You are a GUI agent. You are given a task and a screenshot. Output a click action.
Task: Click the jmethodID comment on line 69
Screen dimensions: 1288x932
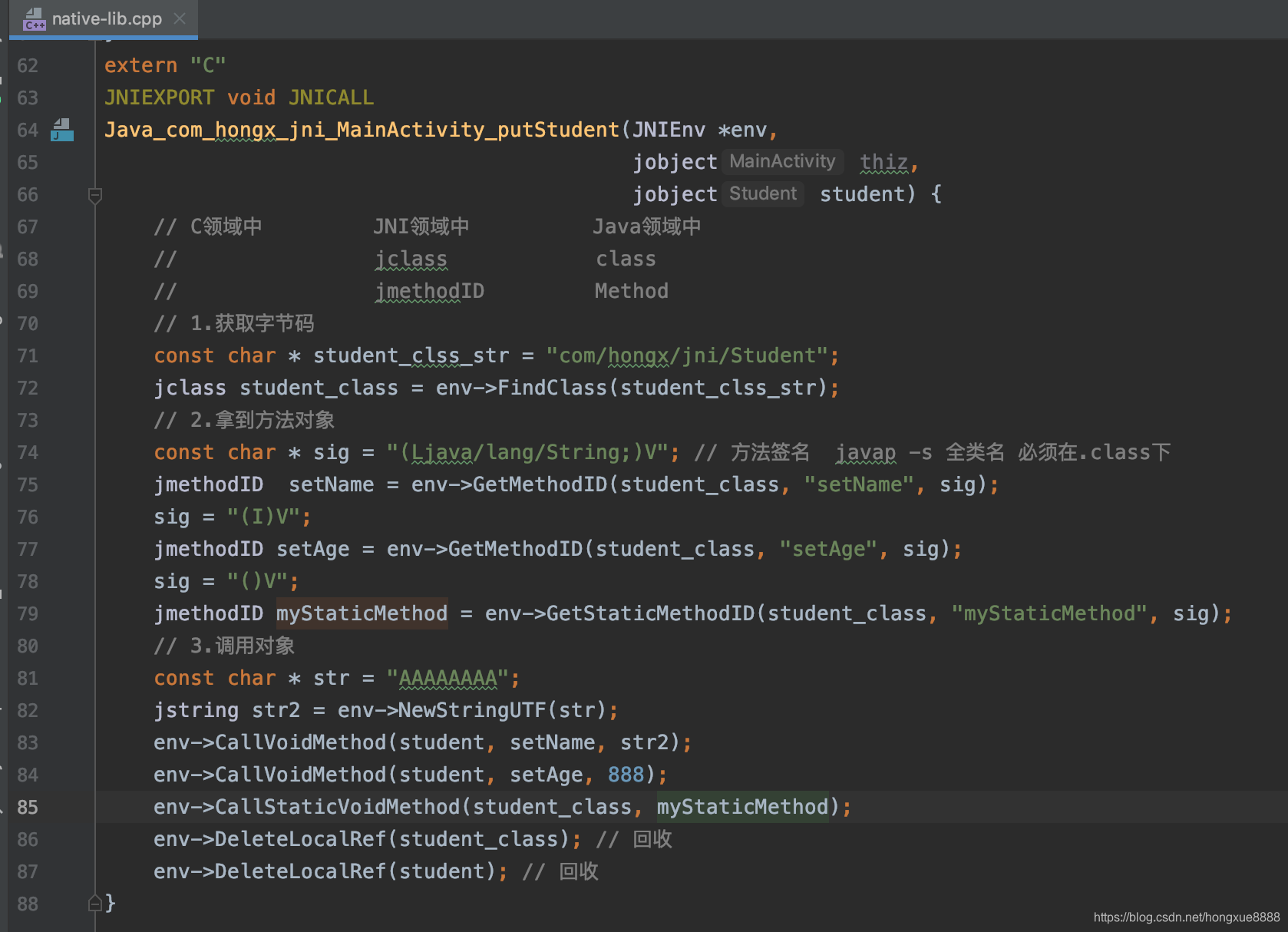(429, 291)
